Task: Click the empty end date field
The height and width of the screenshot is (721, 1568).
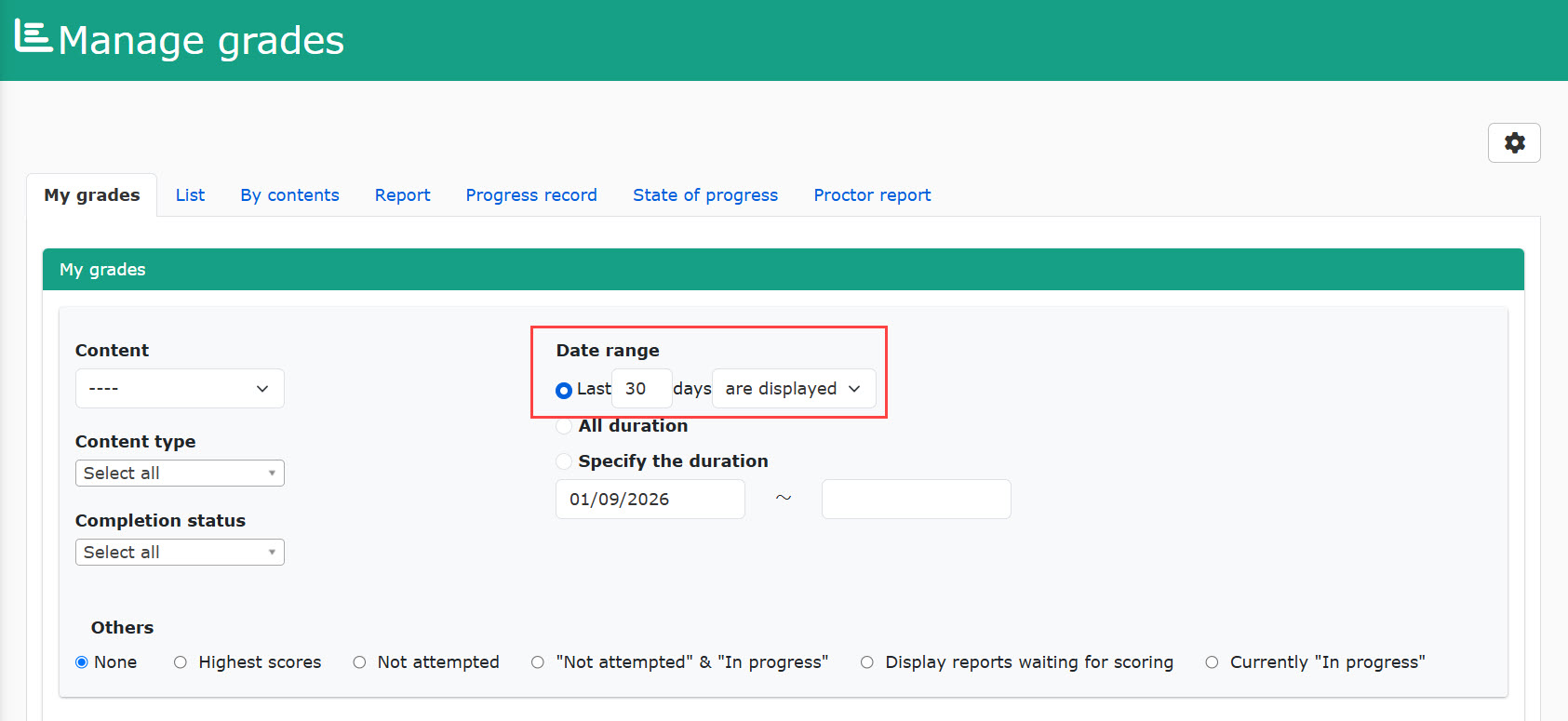Action: click(916, 500)
